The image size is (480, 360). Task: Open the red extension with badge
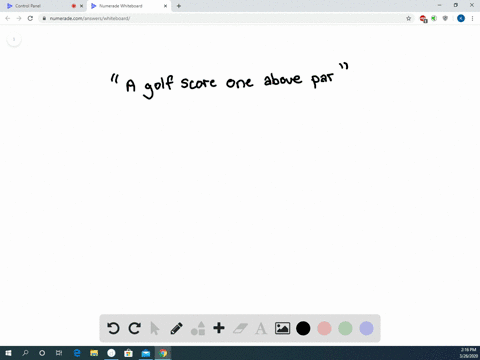(423, 19)
